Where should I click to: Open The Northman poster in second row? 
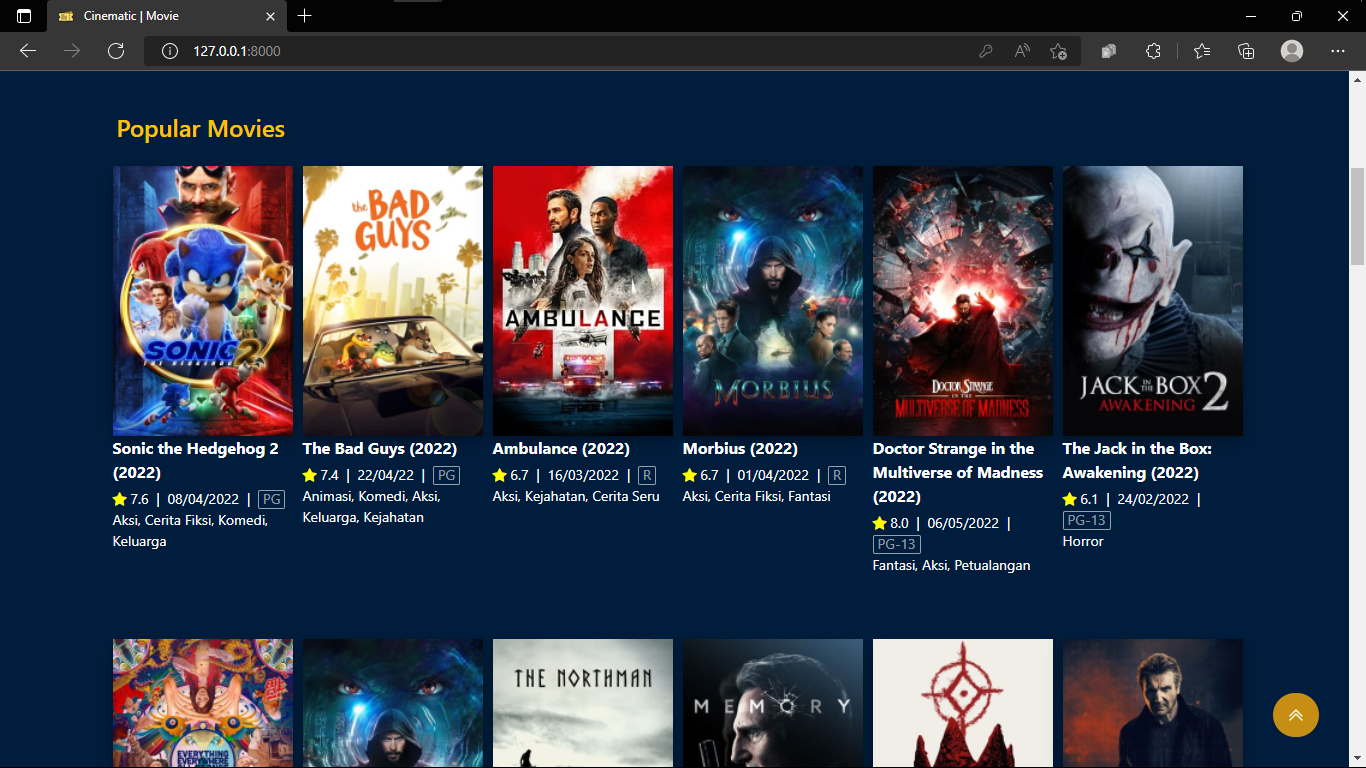point(583,703)
